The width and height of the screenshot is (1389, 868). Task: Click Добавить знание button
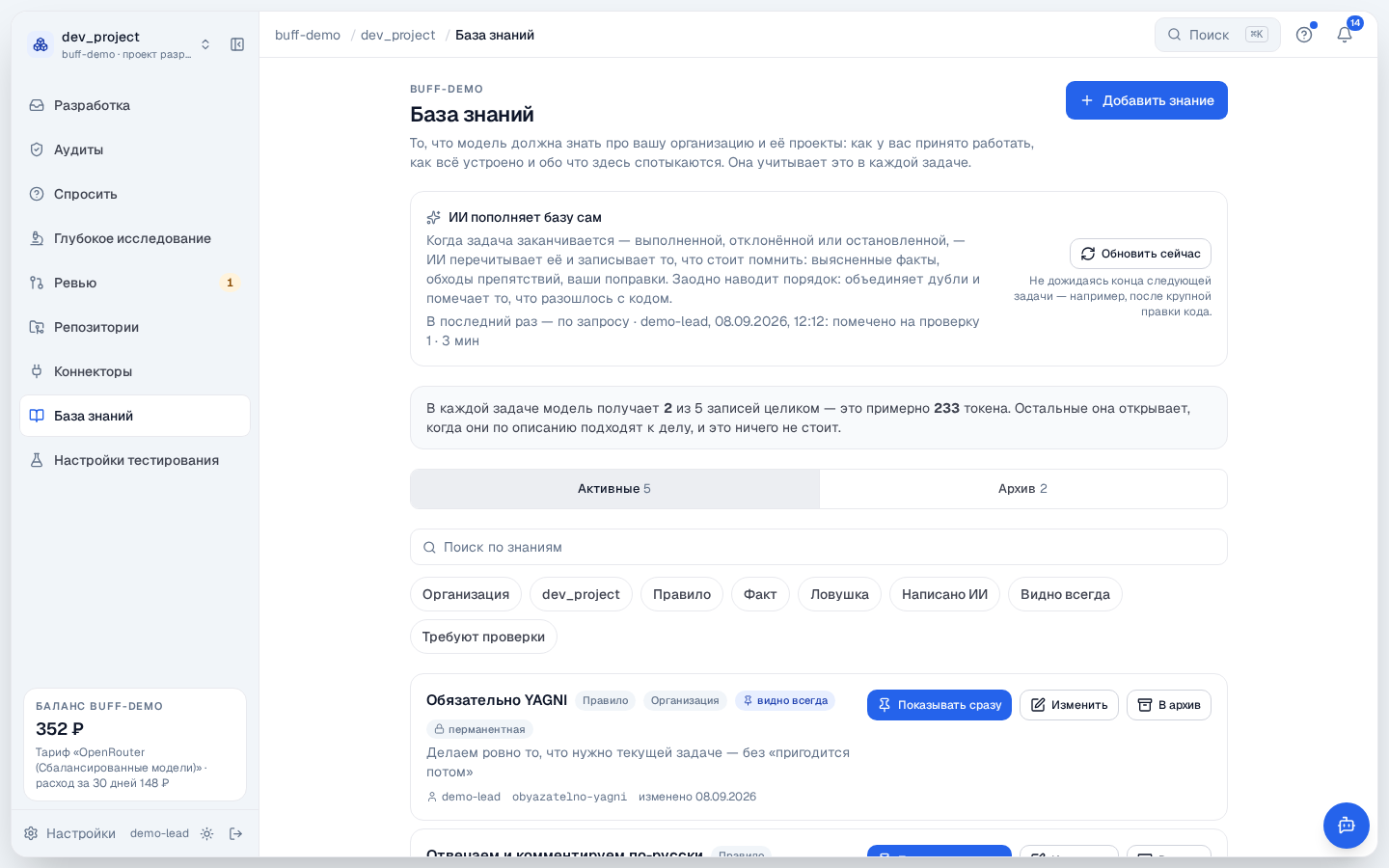[x=1146, y=100]
